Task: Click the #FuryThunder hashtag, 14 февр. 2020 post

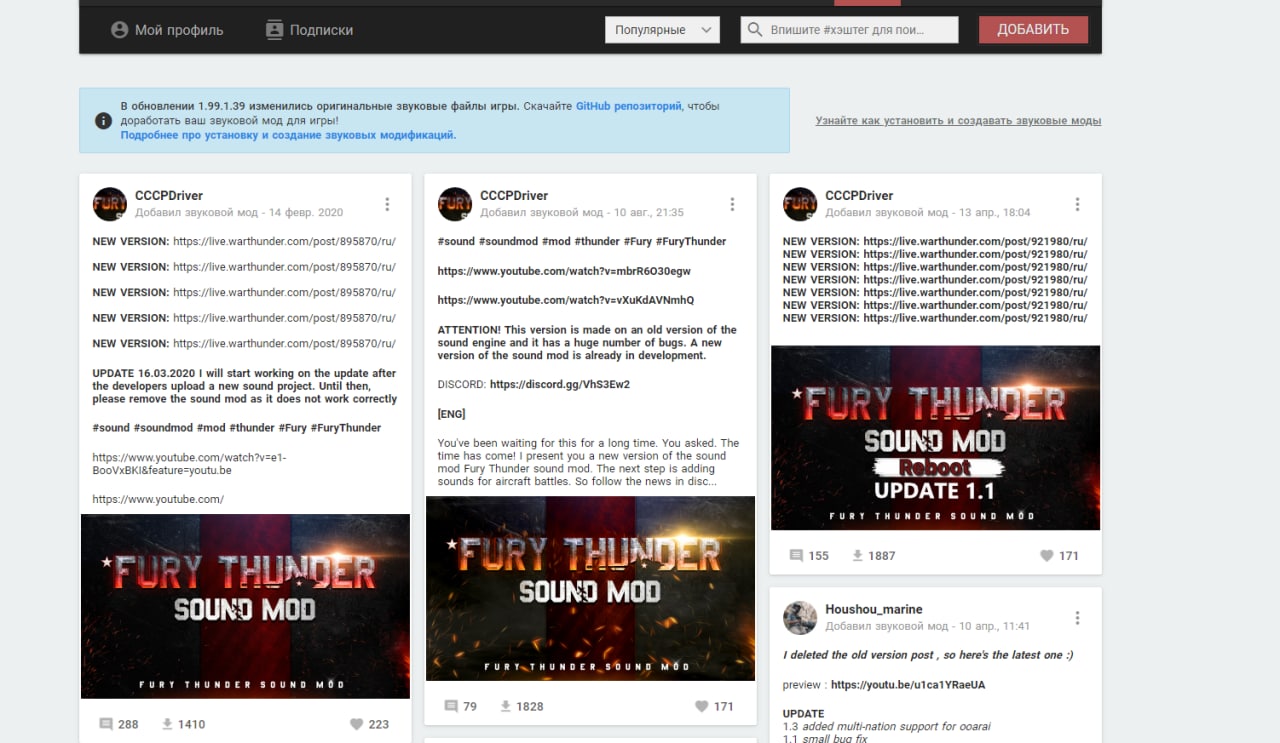Action: (x=346, y=428)
